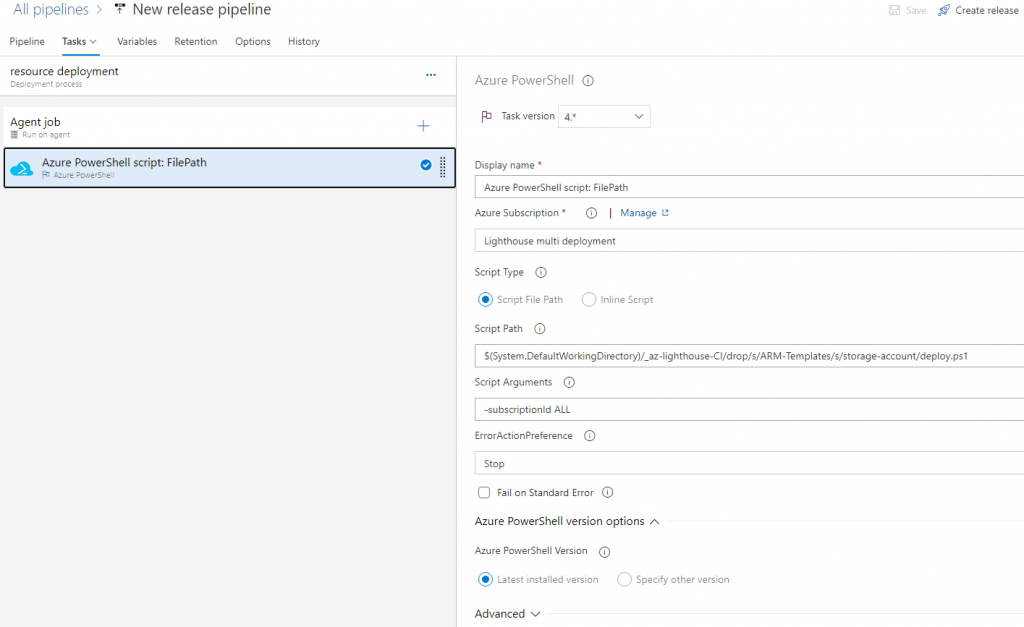Select the Agent job row

(229, 127)
